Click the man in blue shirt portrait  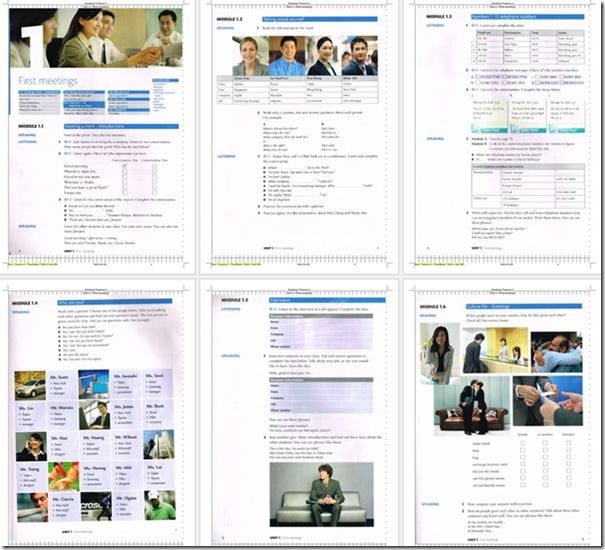(x=287, y=56)
